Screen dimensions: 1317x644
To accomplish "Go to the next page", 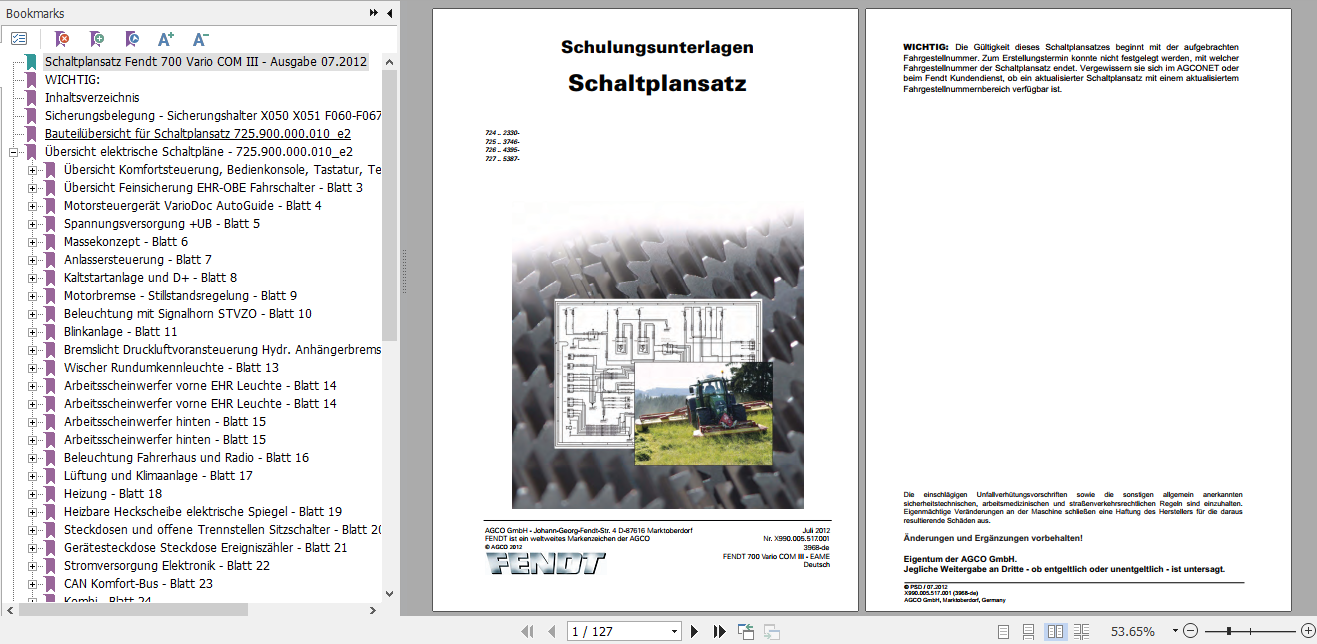I will 695,631.
